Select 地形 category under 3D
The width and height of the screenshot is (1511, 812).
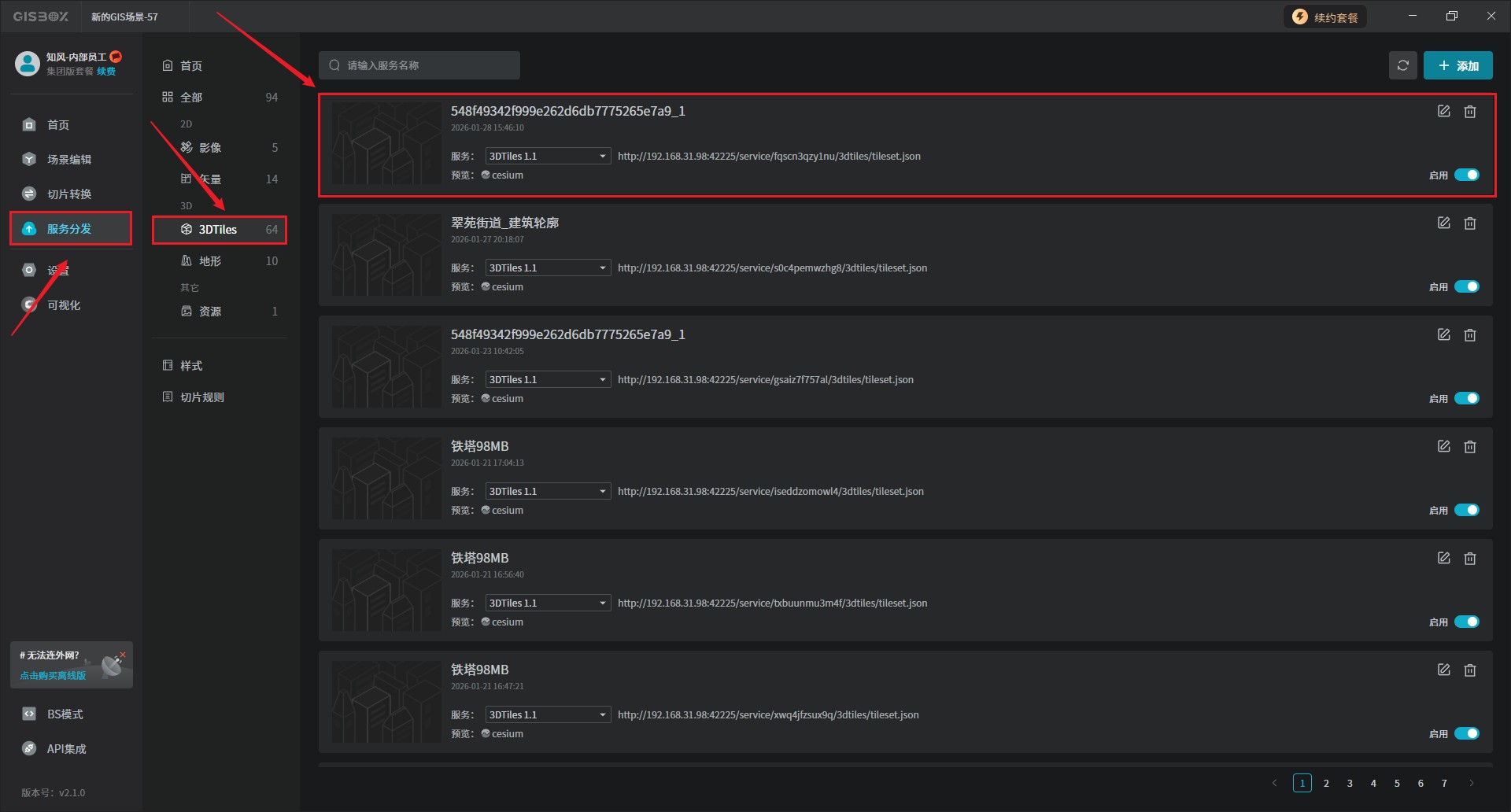pos(209,261)
